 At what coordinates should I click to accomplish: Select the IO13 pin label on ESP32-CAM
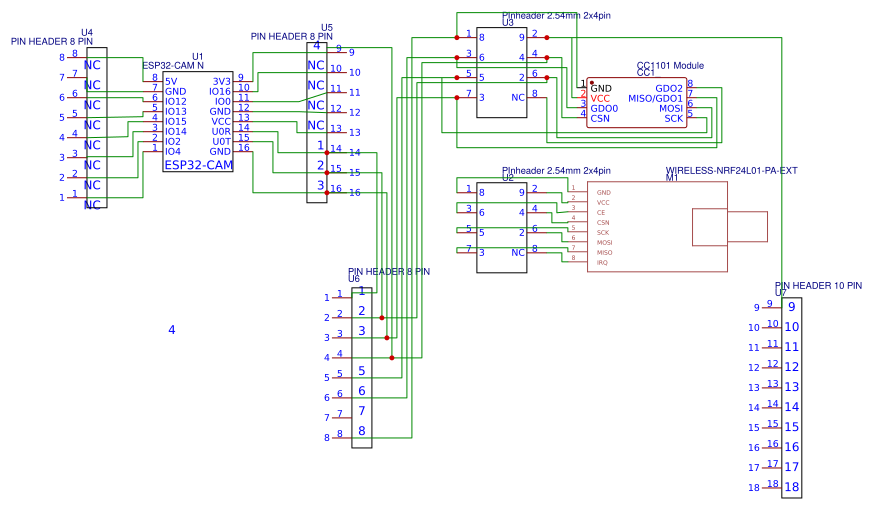coord(175,111)
